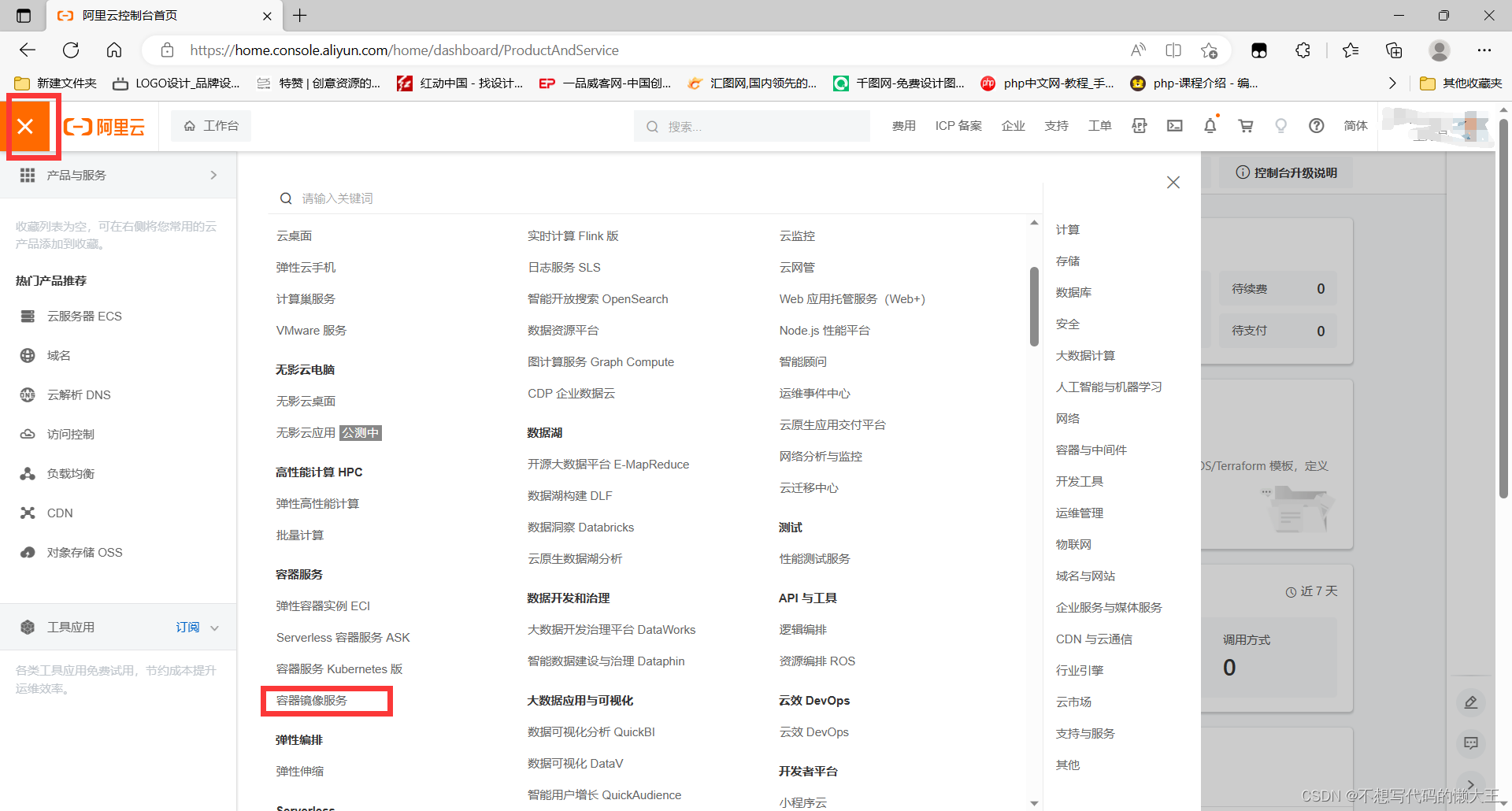Open 弹性容器实例 ECI
This screenshot has height=811, width=1512.
pyautogui.click(x=323, y=605)
